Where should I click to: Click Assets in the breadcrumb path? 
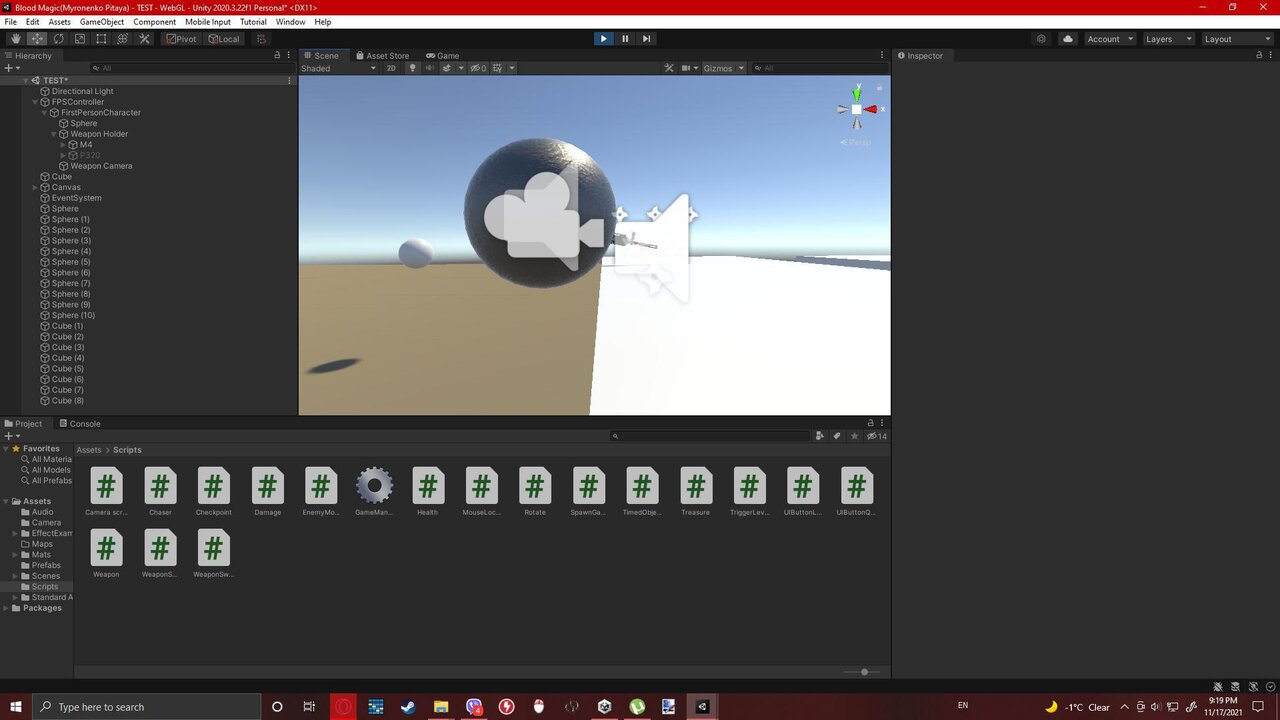click(x=88, y=450)
